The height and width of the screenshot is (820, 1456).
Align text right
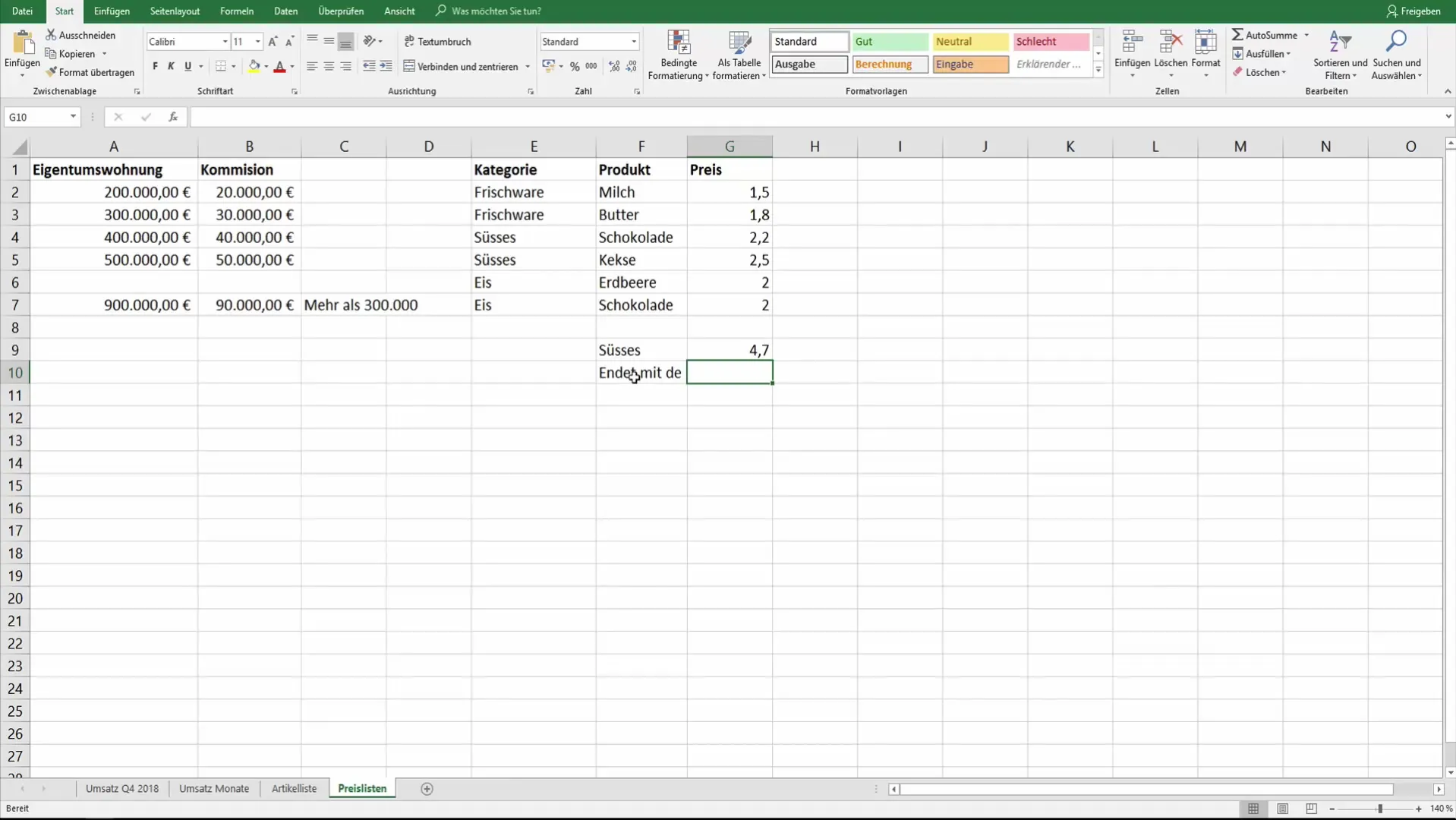click(x=345, y=67)
